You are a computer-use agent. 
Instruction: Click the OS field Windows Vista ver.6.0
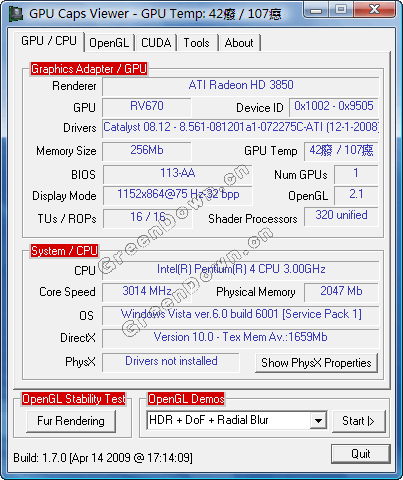pos(241,315)
